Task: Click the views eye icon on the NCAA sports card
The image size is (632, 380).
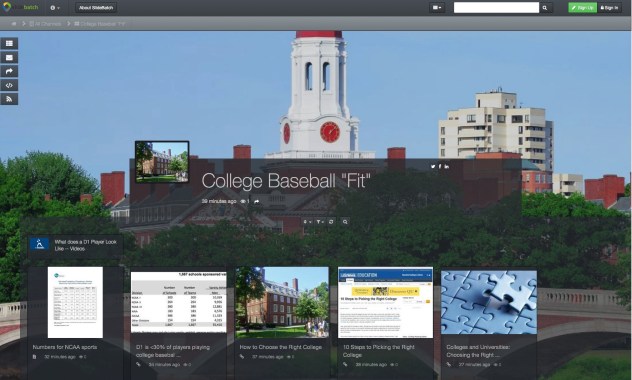Action: 81,357
